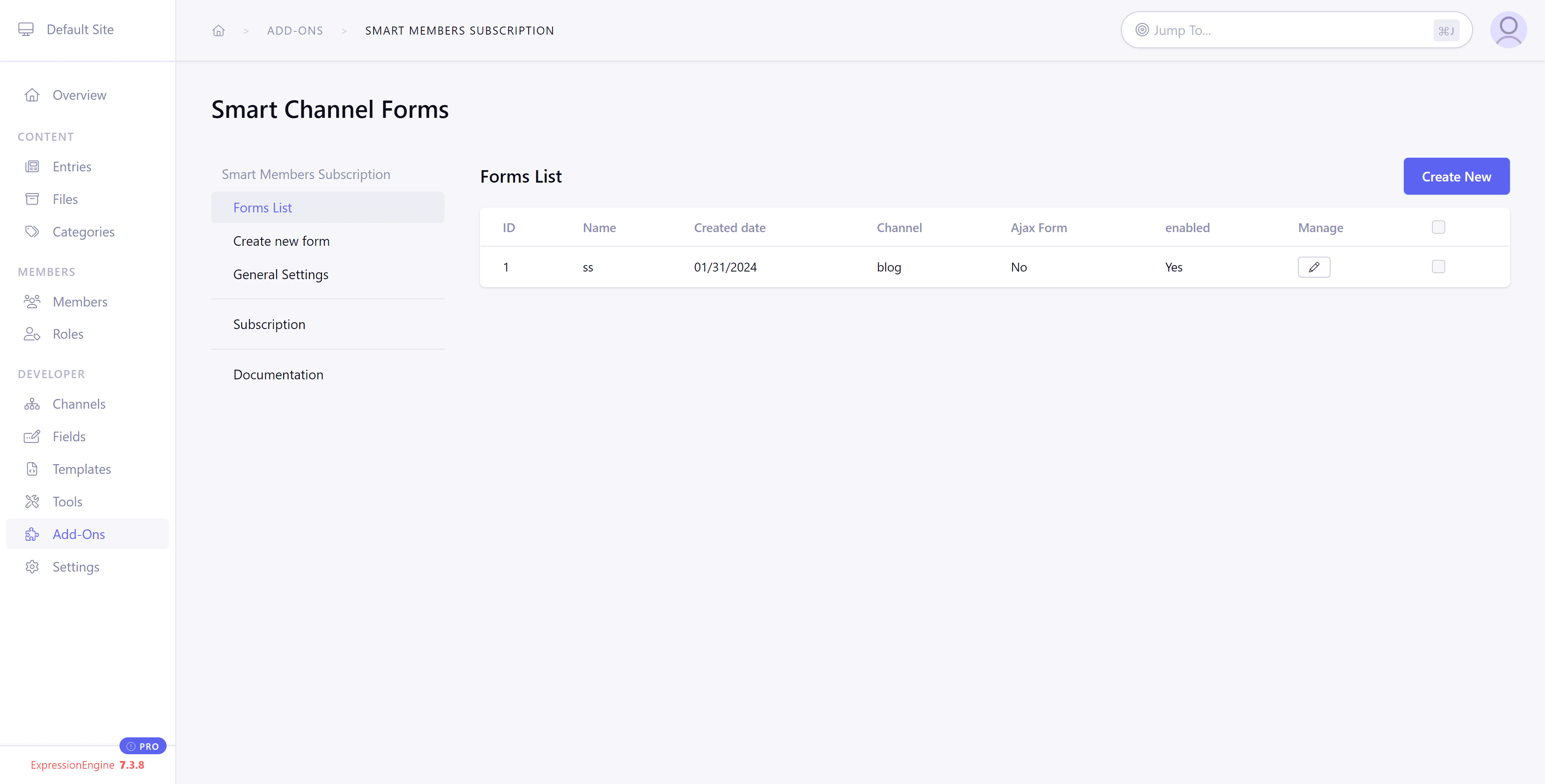Image resolution: width=1545 pixels, height=784 pixels.
Task: Open the user avatar profile menu
Action: 1508,30
